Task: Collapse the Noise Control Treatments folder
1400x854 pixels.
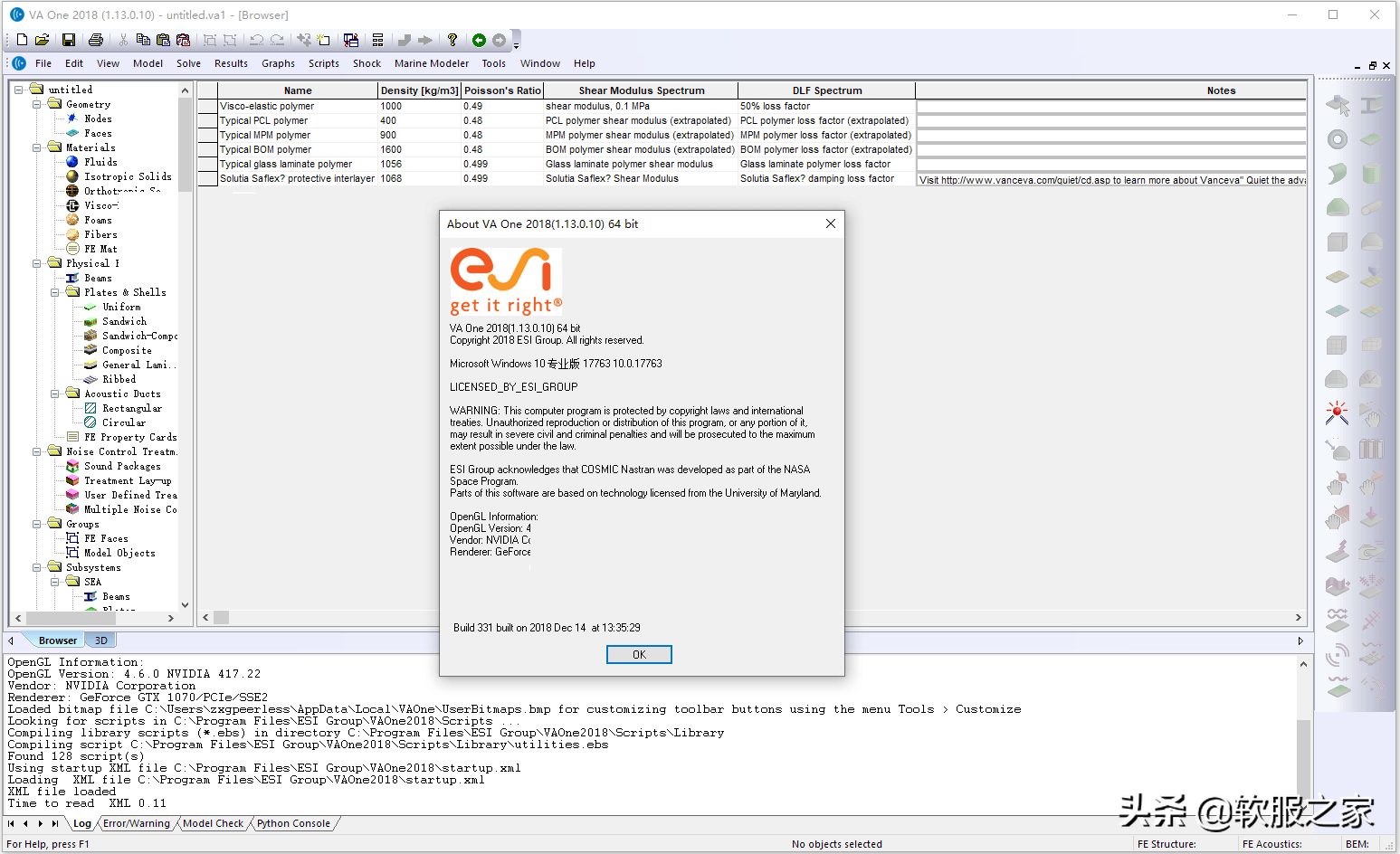Action: (x=36, y=451)
